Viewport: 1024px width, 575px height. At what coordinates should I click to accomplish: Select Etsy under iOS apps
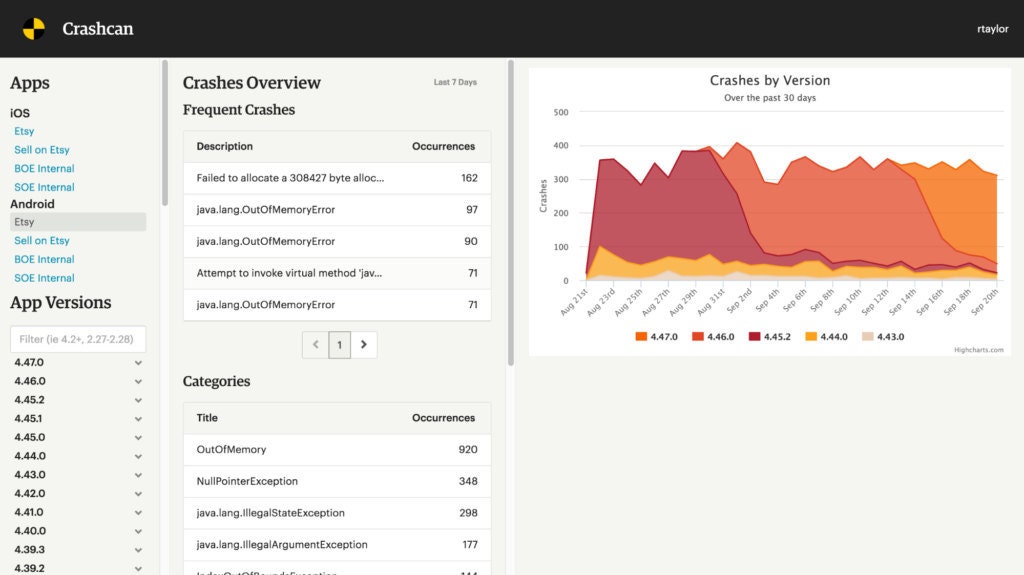tap(24, 131)
